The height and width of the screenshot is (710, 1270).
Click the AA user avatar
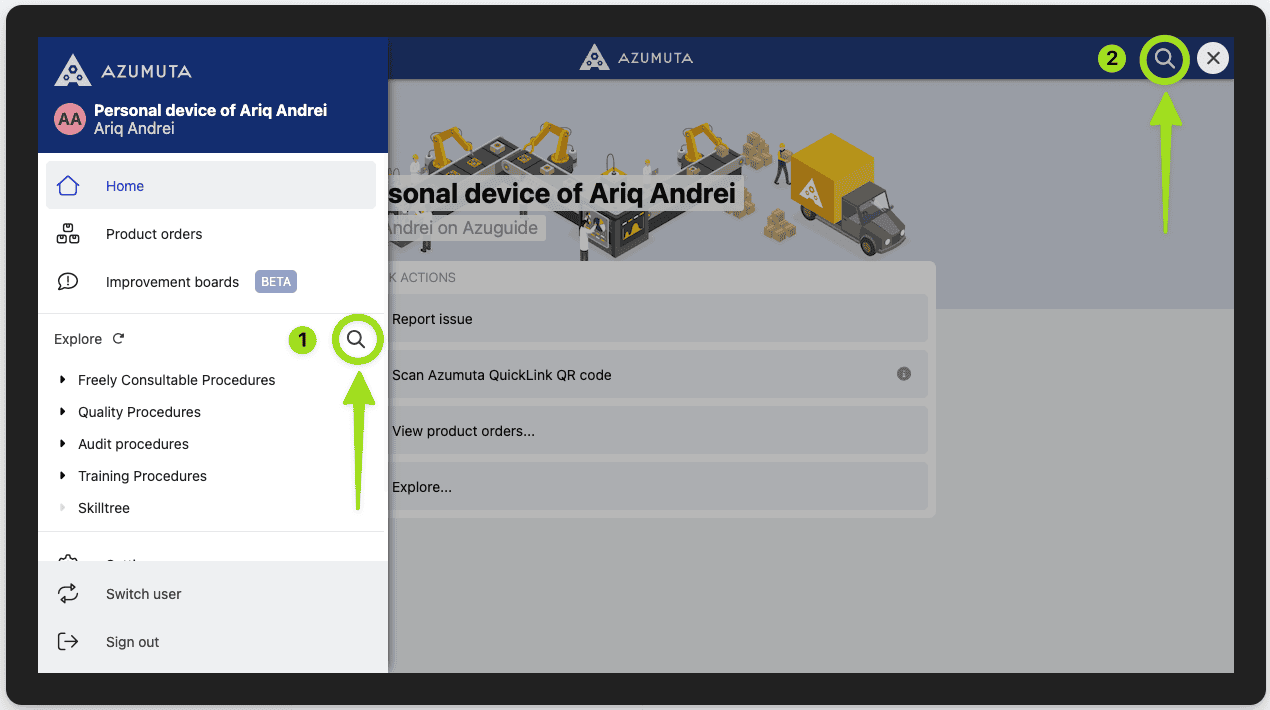[x=70, y=119]
